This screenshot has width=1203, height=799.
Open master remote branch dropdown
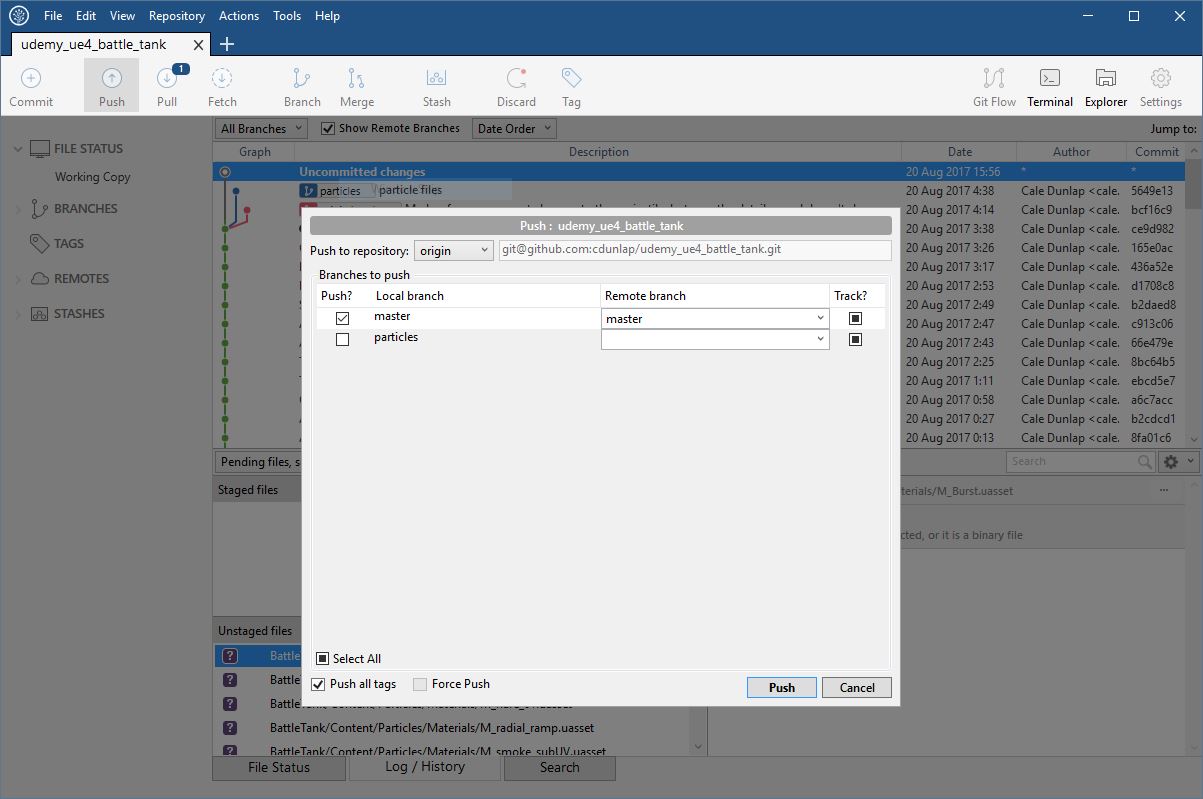click(715, 318)
